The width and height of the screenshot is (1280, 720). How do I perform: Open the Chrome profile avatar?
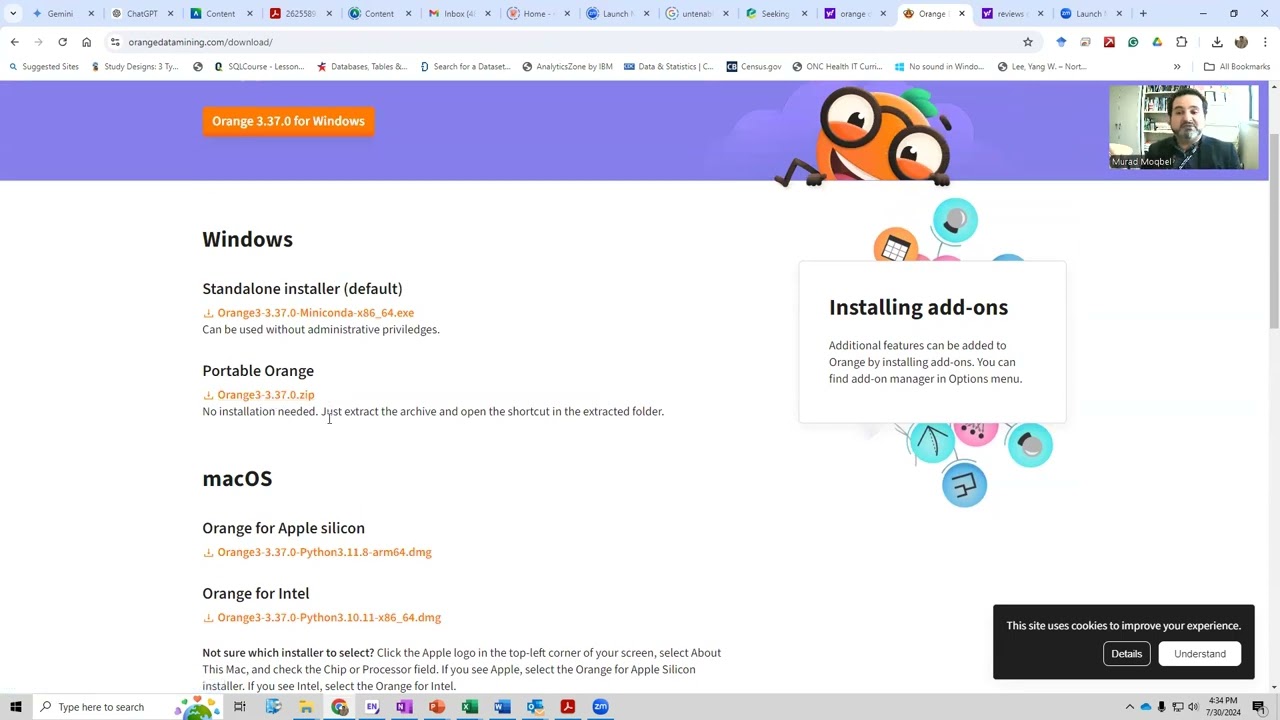click(1241, 42)
